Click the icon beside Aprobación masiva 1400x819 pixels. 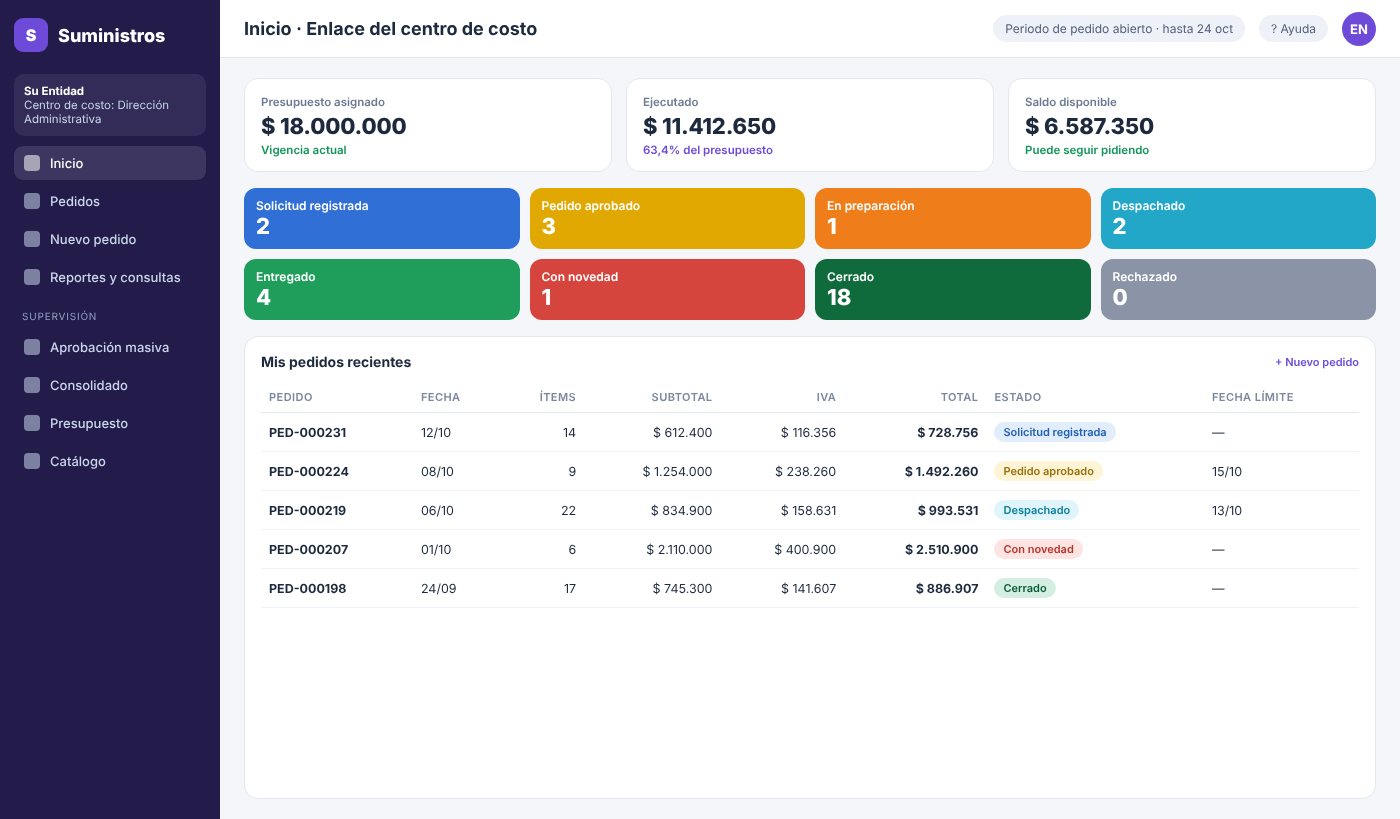pos(32,347)
